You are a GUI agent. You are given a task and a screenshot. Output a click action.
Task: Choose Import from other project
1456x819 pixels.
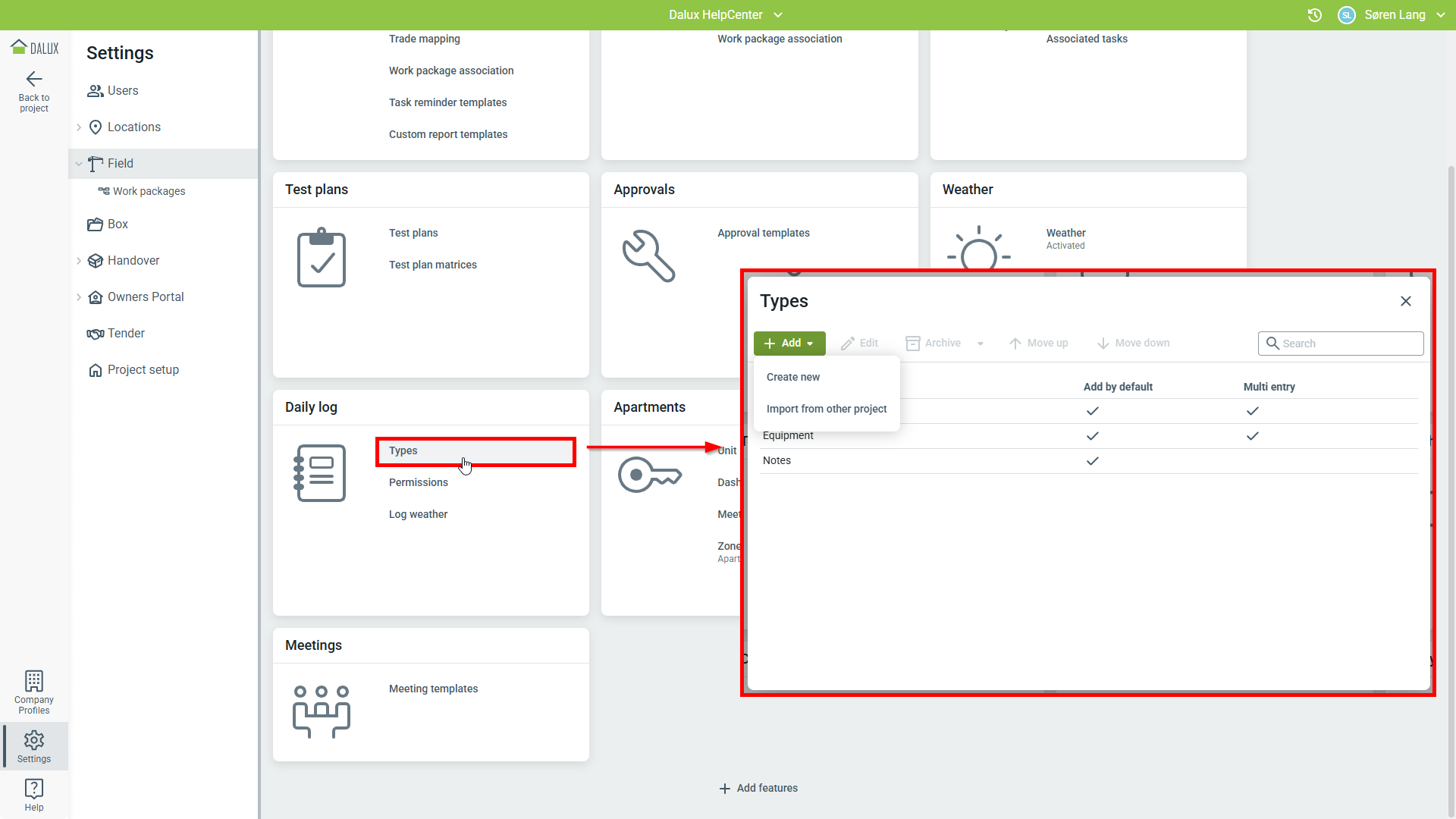point(826,409)
